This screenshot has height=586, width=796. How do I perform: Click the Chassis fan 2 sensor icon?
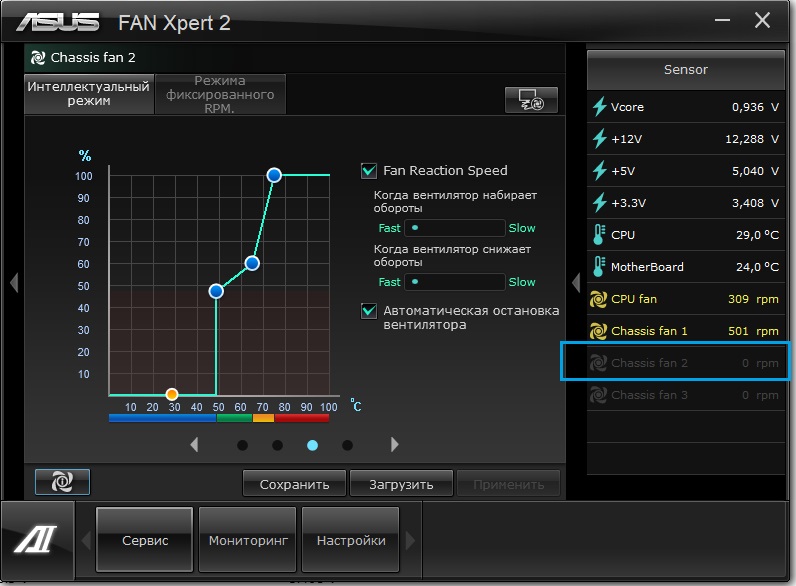tap(599, 363)
